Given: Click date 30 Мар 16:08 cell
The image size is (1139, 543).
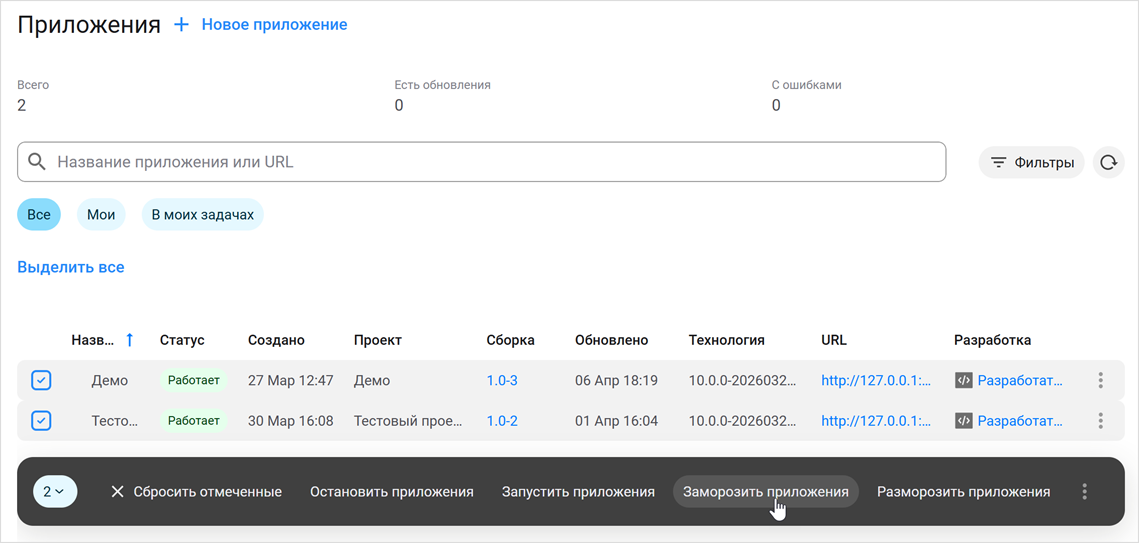Looking at the screenshot, I should click(x=291, y=420).
